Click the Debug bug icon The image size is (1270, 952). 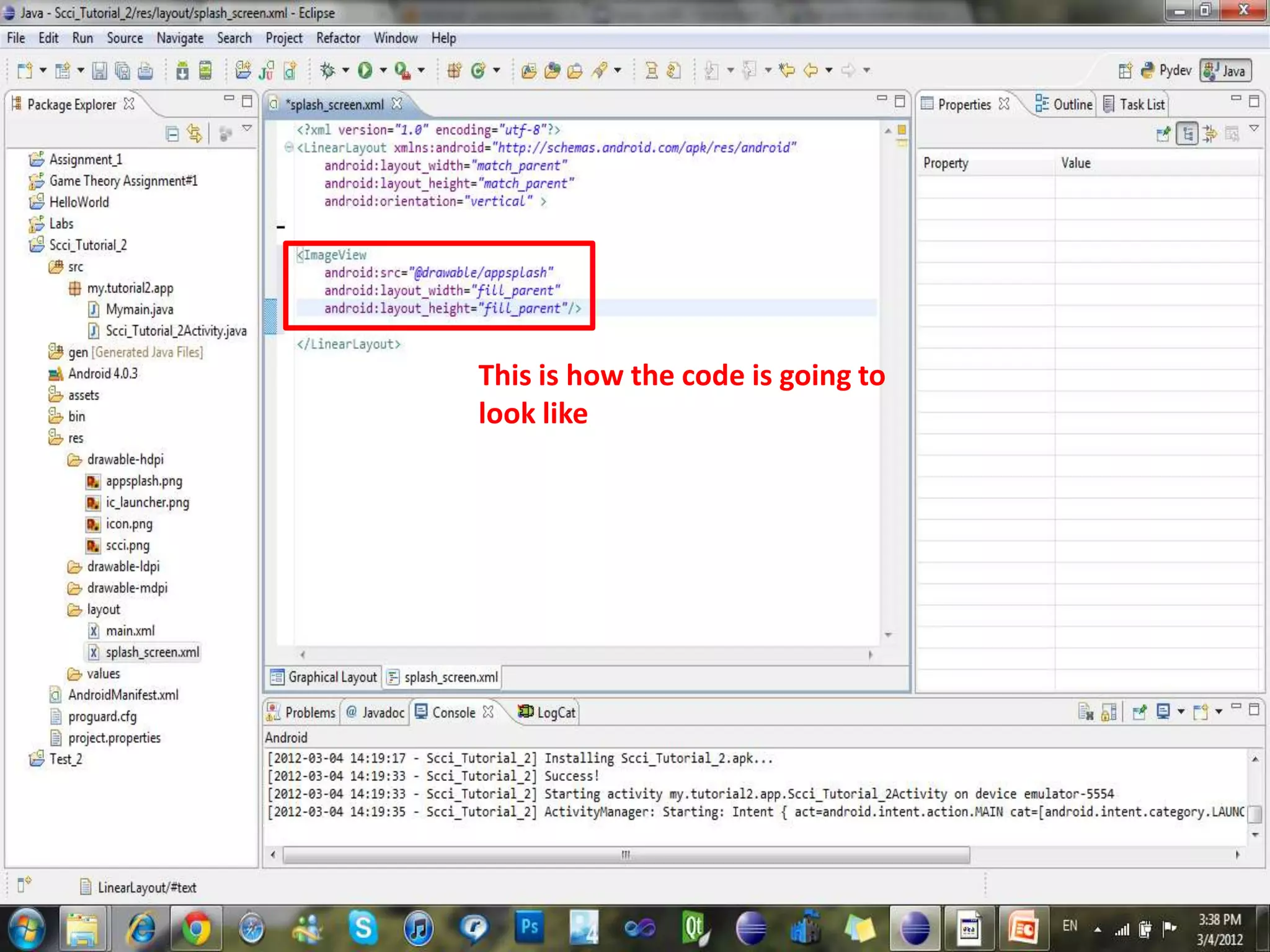click(327, 71)
